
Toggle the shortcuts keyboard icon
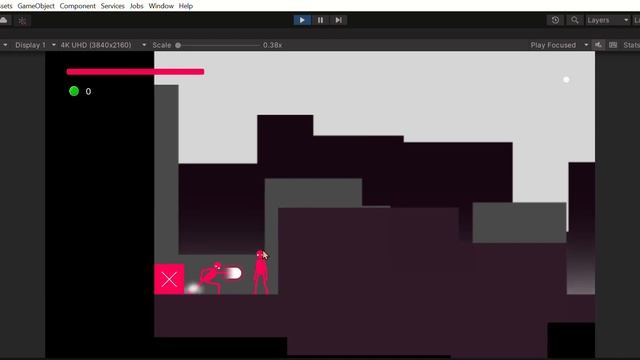[613, 45]
